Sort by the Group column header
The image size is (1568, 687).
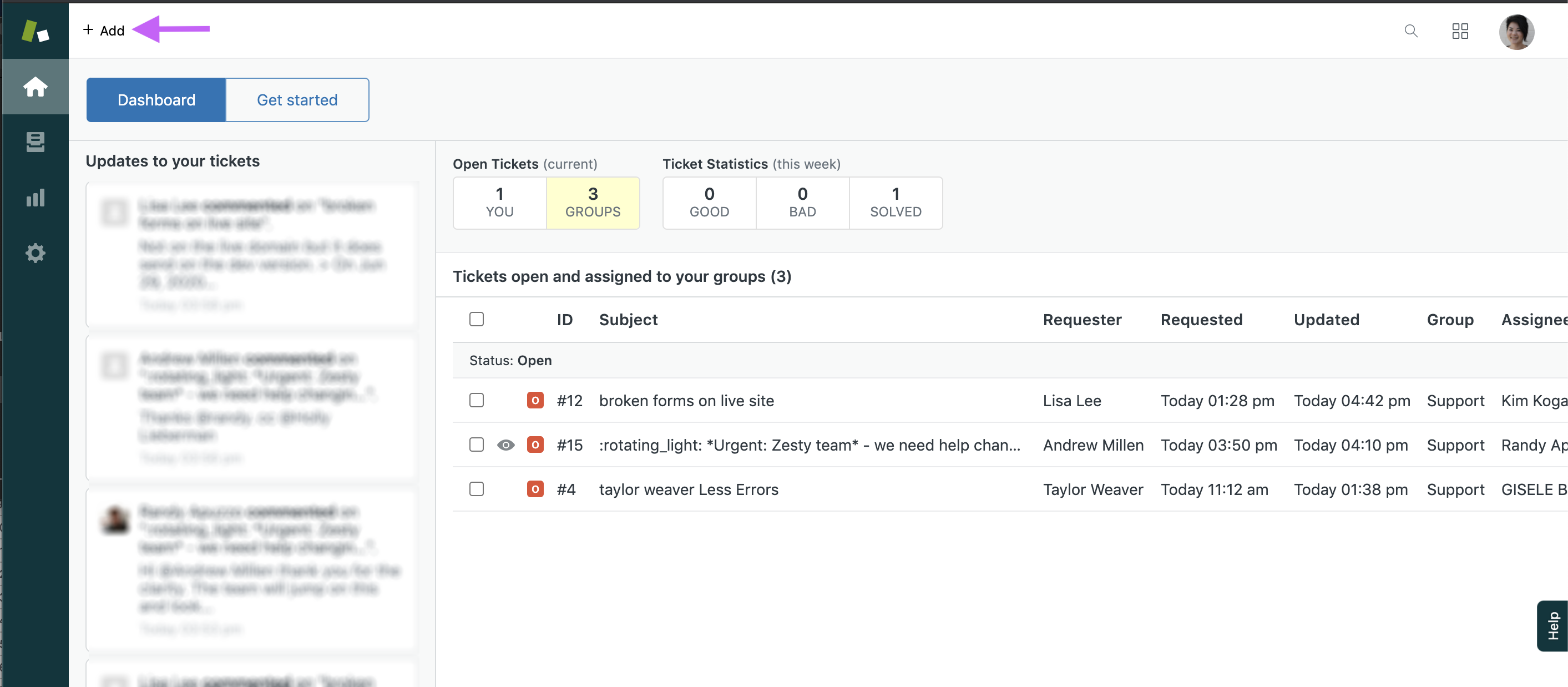(1450, 320)
